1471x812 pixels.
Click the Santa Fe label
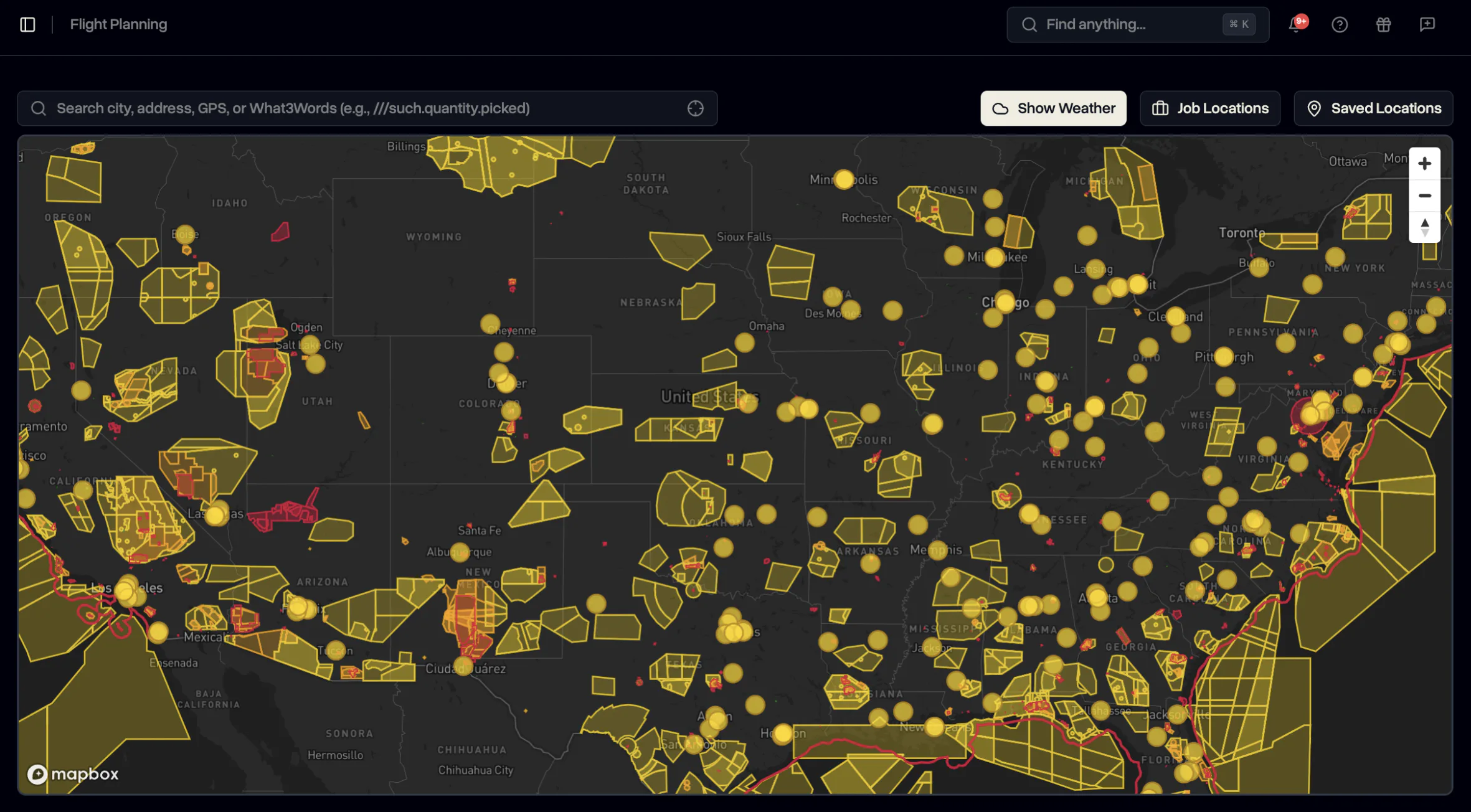pyautogui.click(x=479, y=531)
